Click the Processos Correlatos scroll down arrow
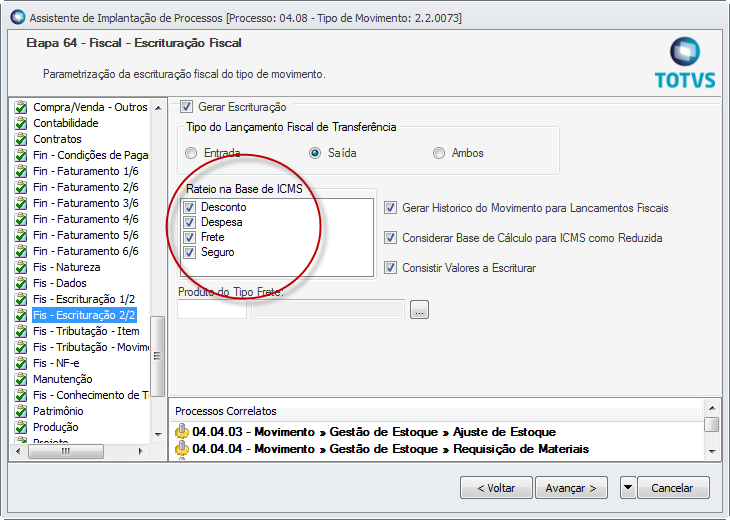The width and height of the screenshot is (730, 520). (x=712, y=451)
